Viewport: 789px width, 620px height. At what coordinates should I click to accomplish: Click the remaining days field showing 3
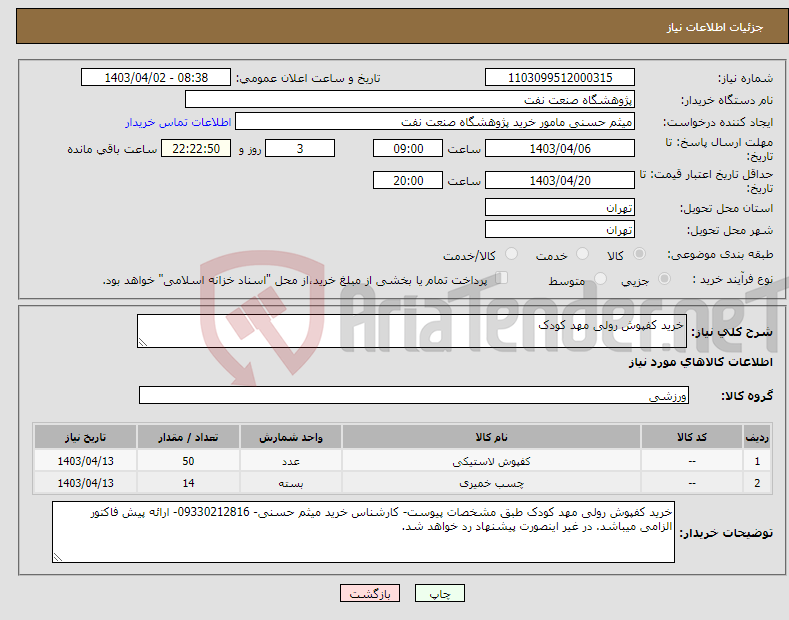coord(300,148)
